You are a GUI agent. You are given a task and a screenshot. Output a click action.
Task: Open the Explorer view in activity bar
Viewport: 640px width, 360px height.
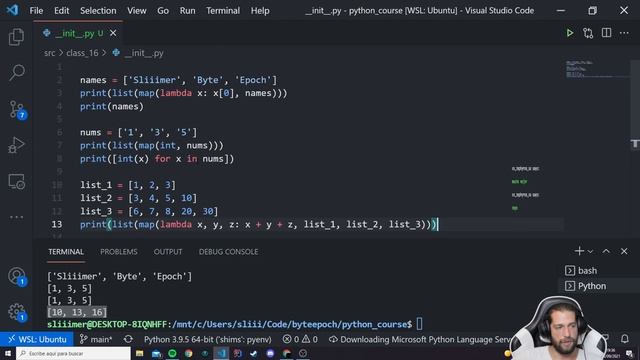click(16, 37)
